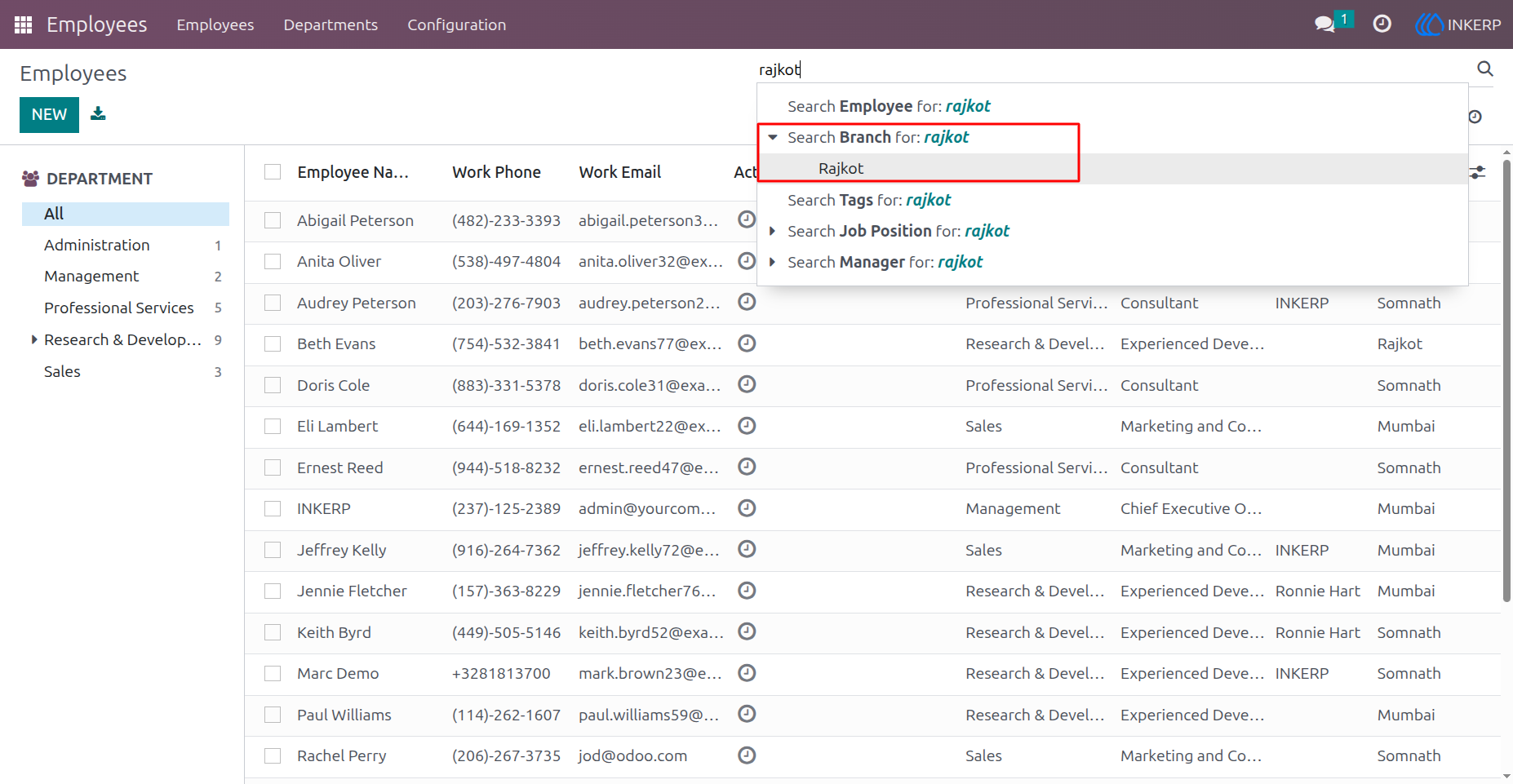The image size is (1513, 784).
Task: Choose Search Employee for rajkot
Action: [x=1112, y=106]
